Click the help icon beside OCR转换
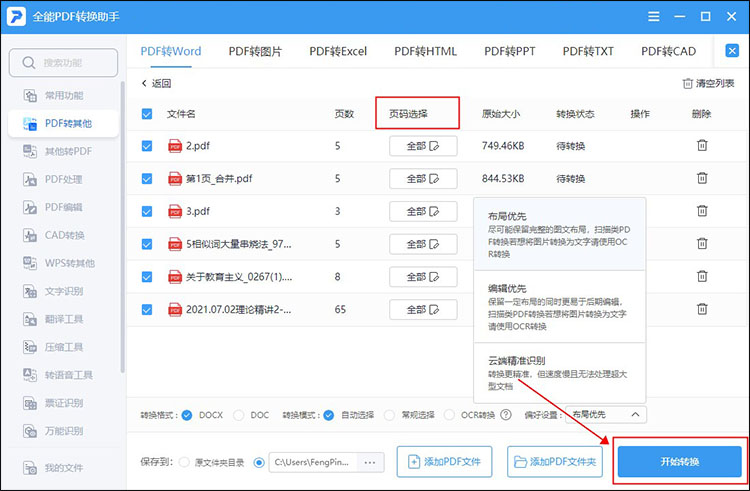The height and width of the screenshot is (491, 750). tap(506, 415)
